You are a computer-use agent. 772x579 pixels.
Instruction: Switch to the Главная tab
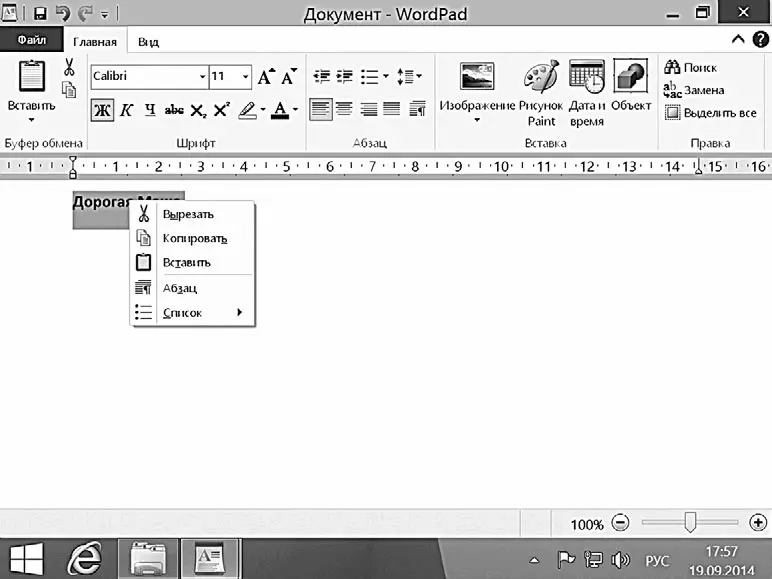pos(95,42)
